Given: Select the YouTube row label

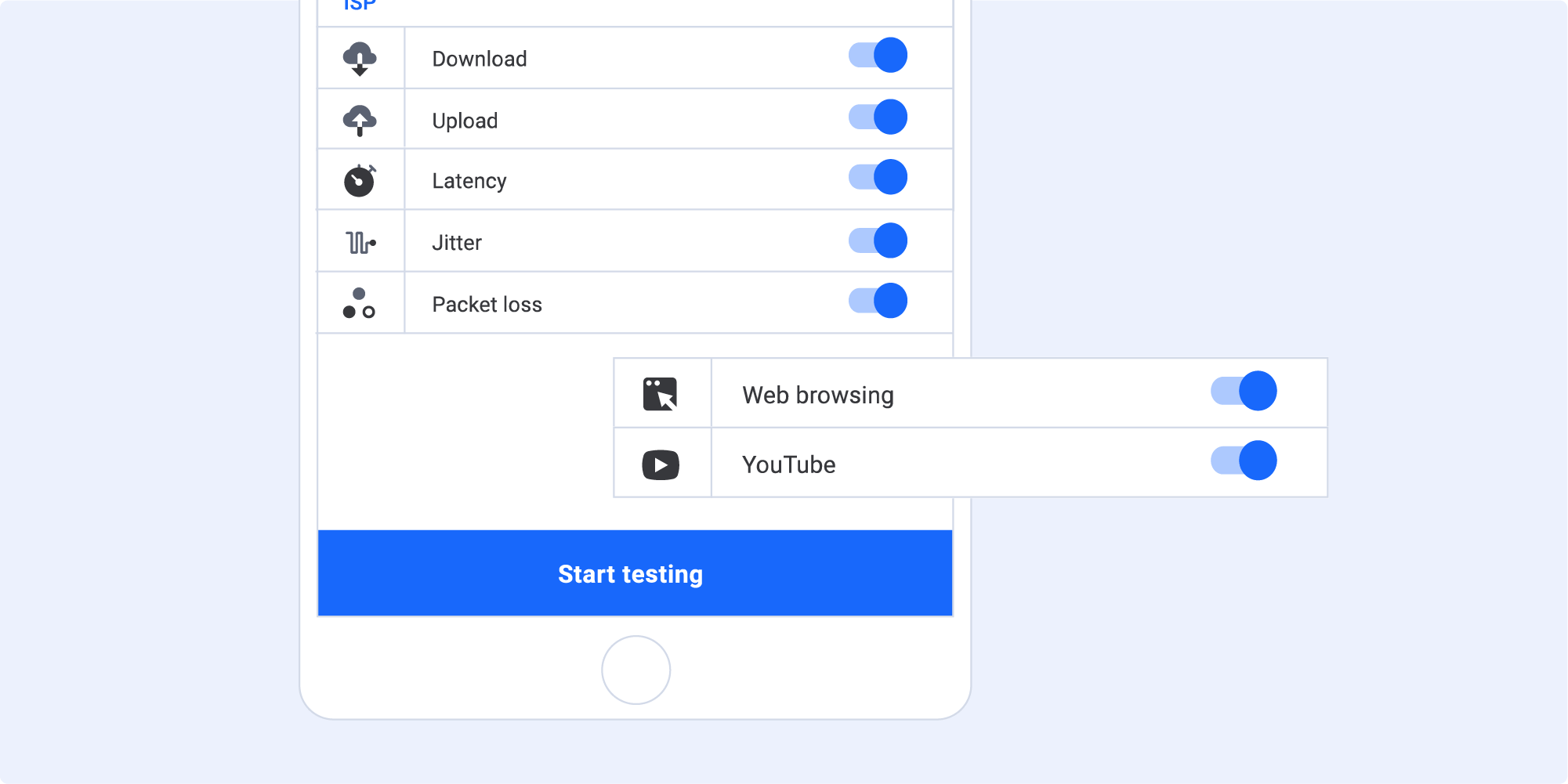Looking at the screenshot, I should click(x=789, y=464).
